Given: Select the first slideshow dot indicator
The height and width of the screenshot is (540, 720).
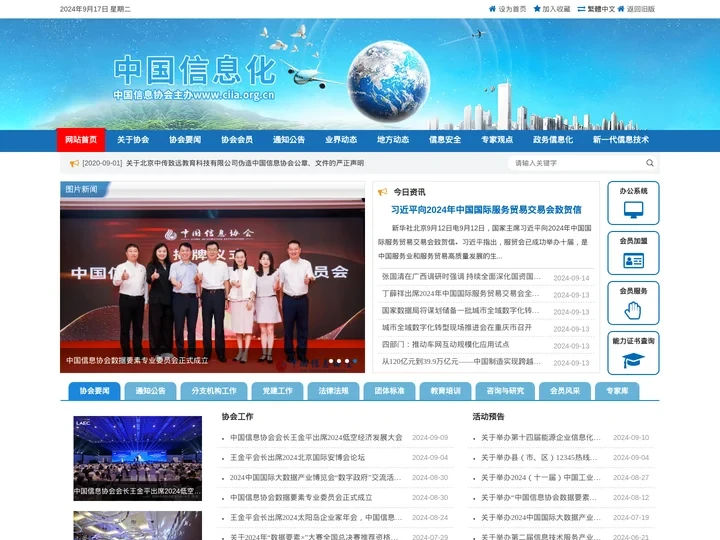Looking at the screenshot, I should pos(331,361).
